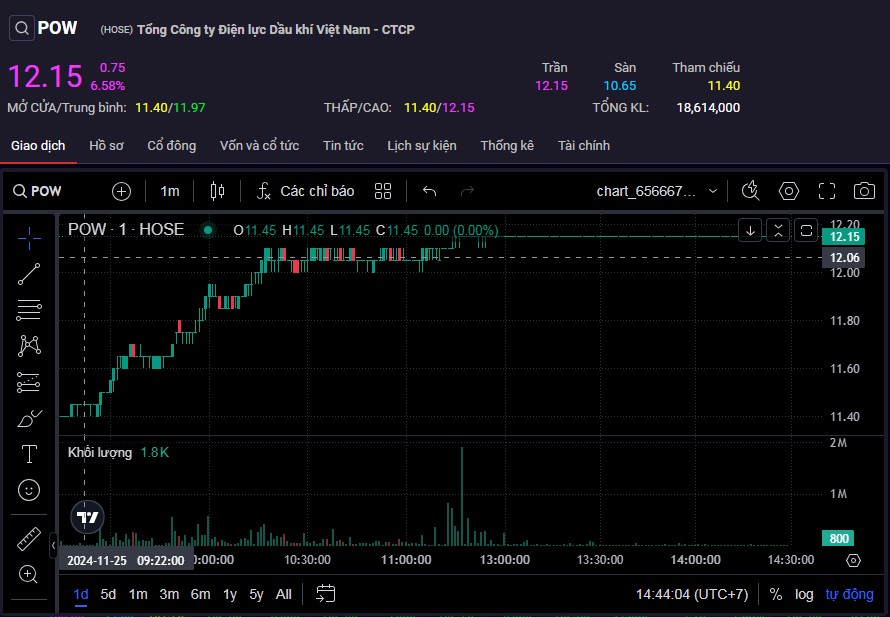The height and width of the screenshot is (617, 890).
Task: Select the crosshair cursor tool
Action: 30,236
